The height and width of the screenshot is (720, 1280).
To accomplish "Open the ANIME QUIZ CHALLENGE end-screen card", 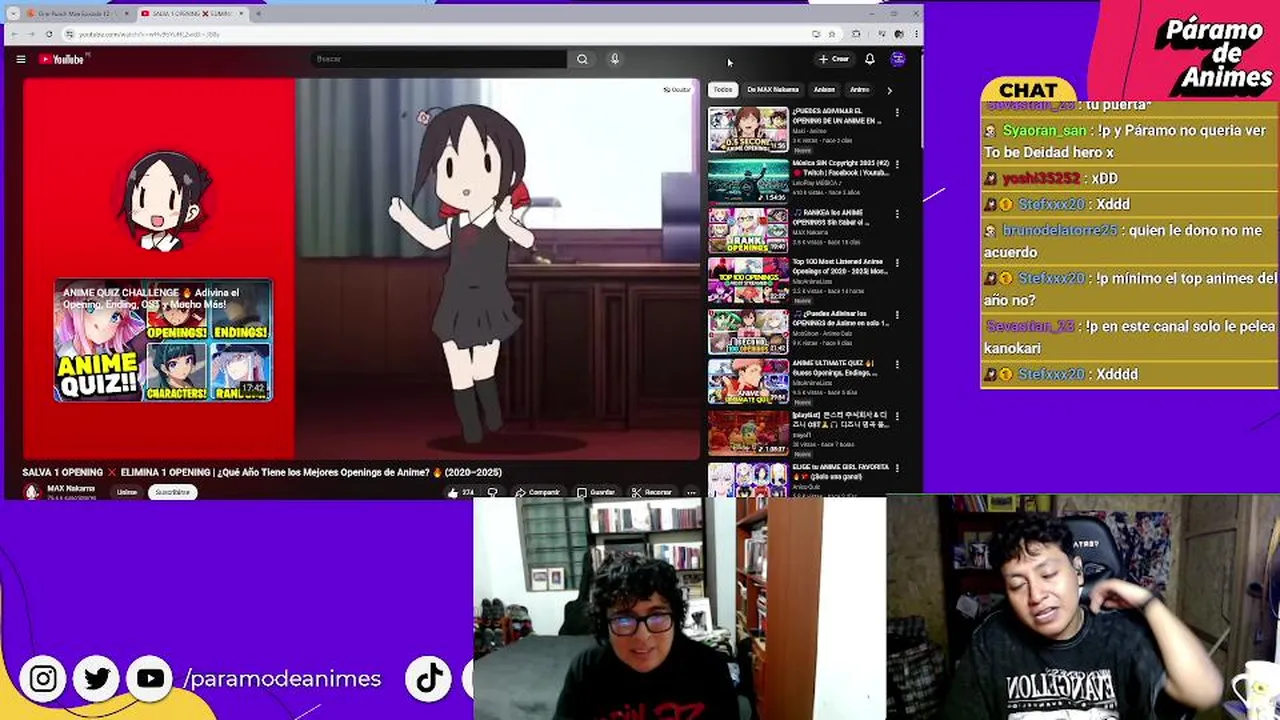I will click(163, 341).
